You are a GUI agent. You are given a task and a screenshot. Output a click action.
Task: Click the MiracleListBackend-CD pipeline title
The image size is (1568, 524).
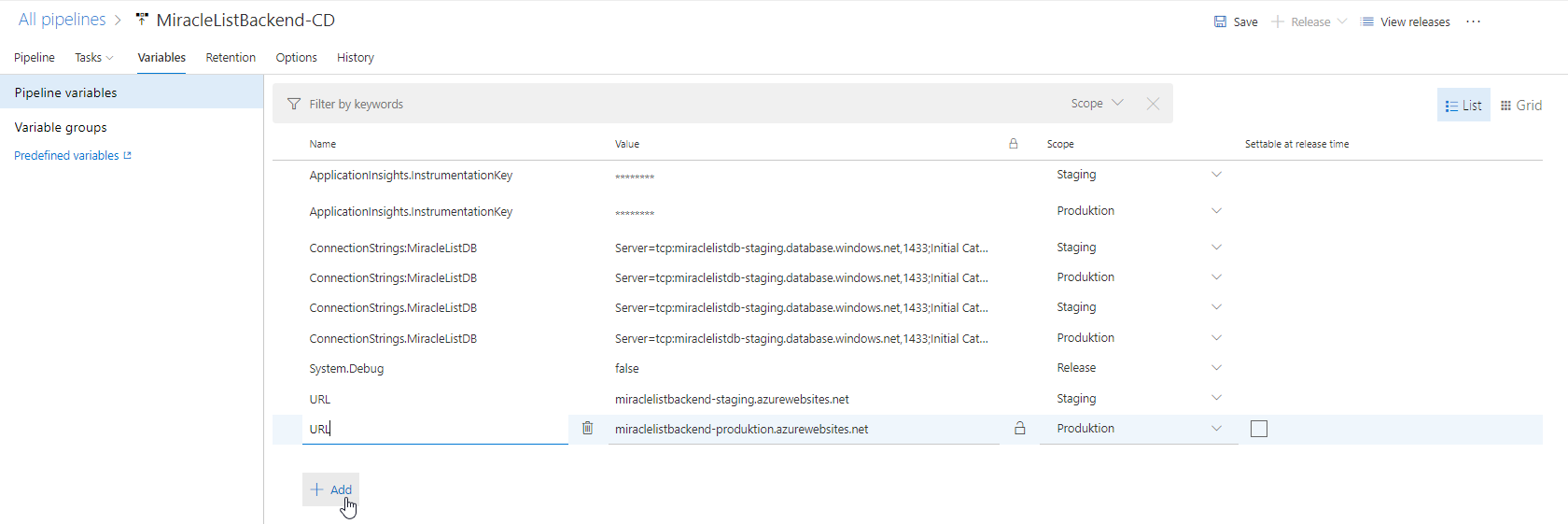click(245, 20)
